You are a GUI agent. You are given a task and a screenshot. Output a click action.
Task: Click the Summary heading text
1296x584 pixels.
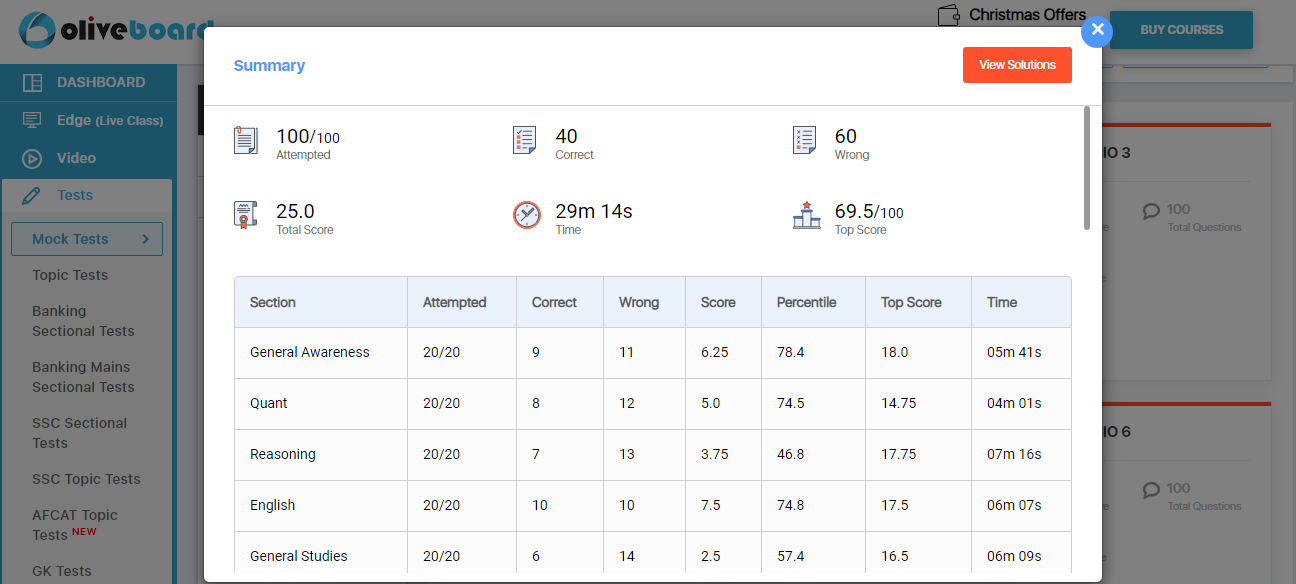(269, 66)
